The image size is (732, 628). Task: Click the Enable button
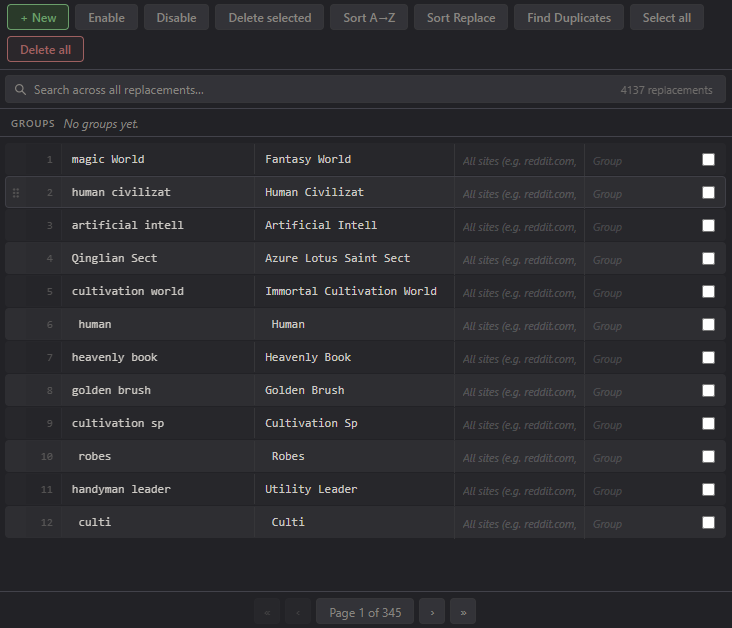click(x=106, y=17)
